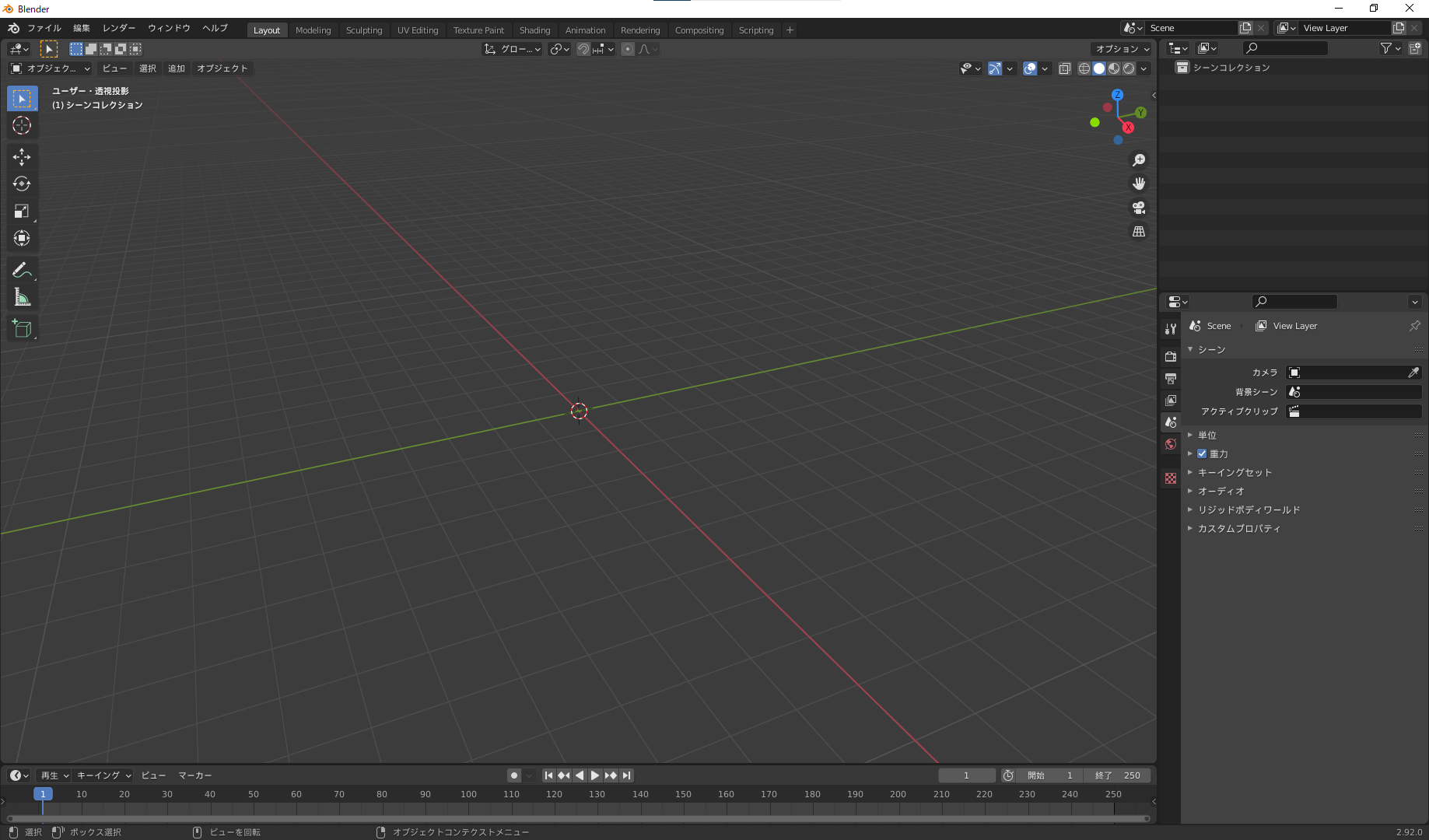This screenshot has height=840, width=1429.
Task: Switch to the Modeling workspace tab
Action: point(313,30)
